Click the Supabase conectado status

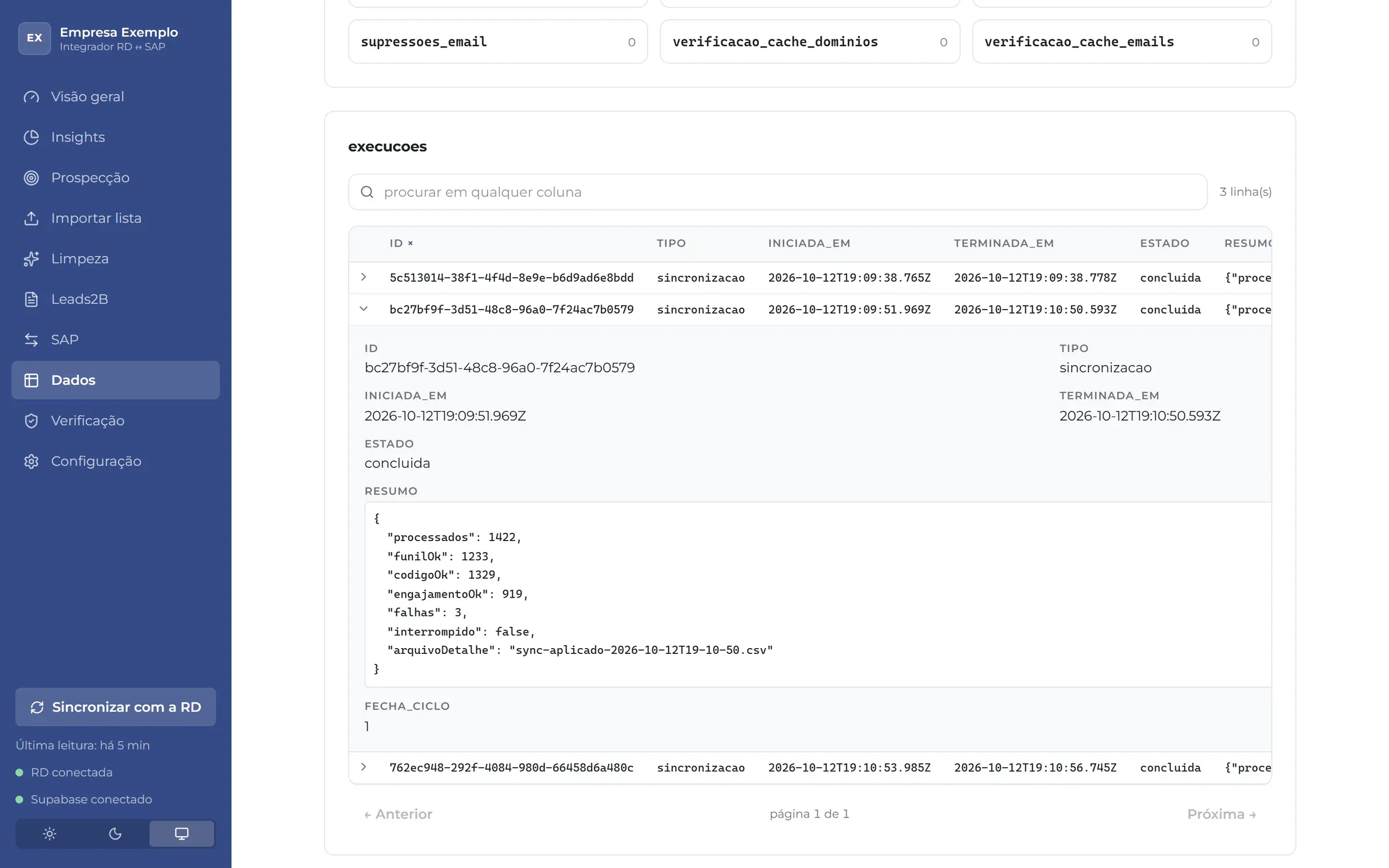84,799
